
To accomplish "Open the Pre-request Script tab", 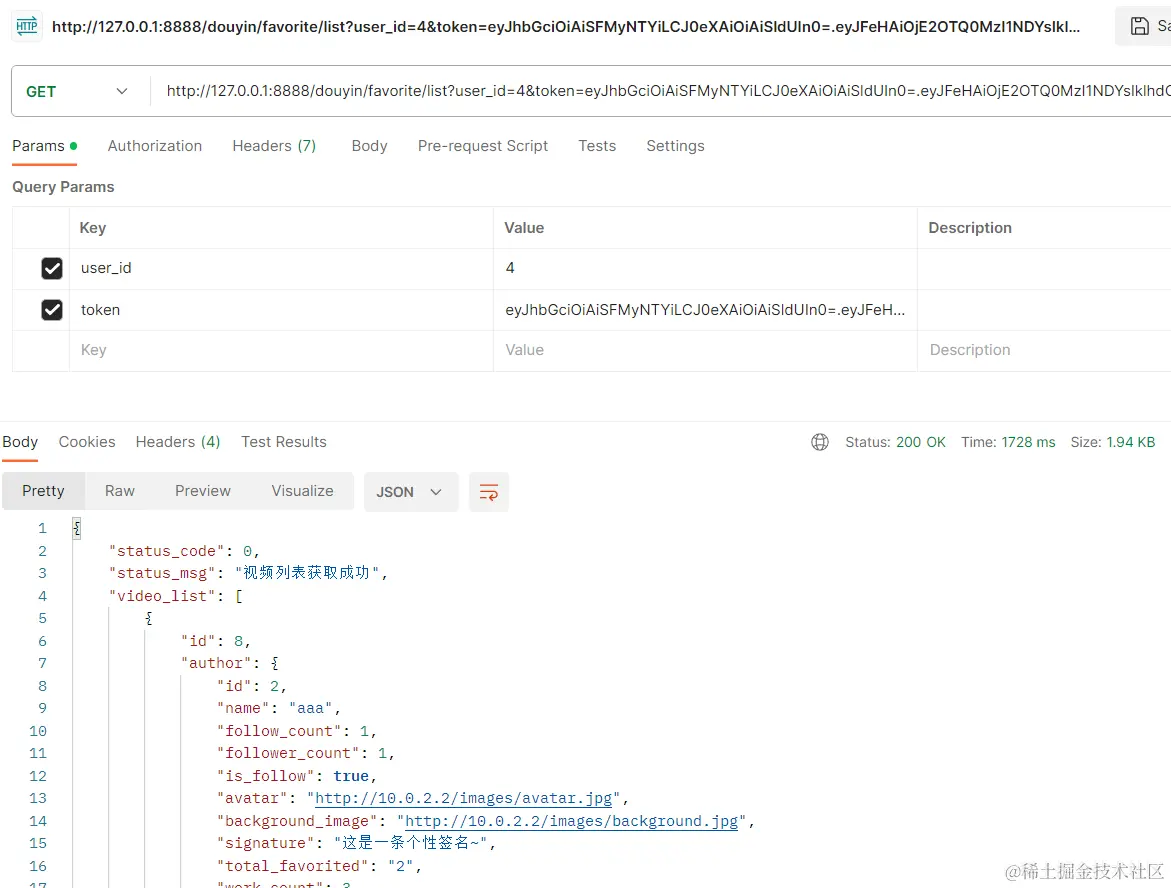I will coord(482,146).
